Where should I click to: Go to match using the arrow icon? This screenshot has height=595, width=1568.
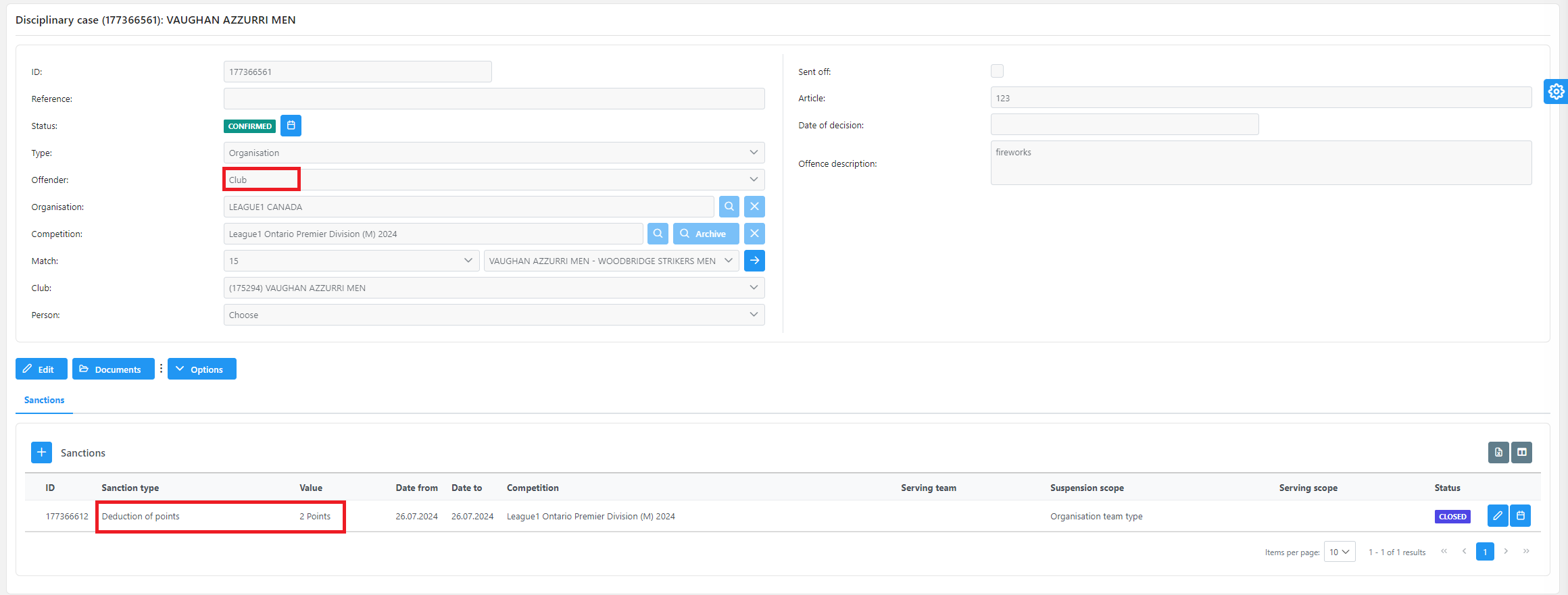[754, 261]
